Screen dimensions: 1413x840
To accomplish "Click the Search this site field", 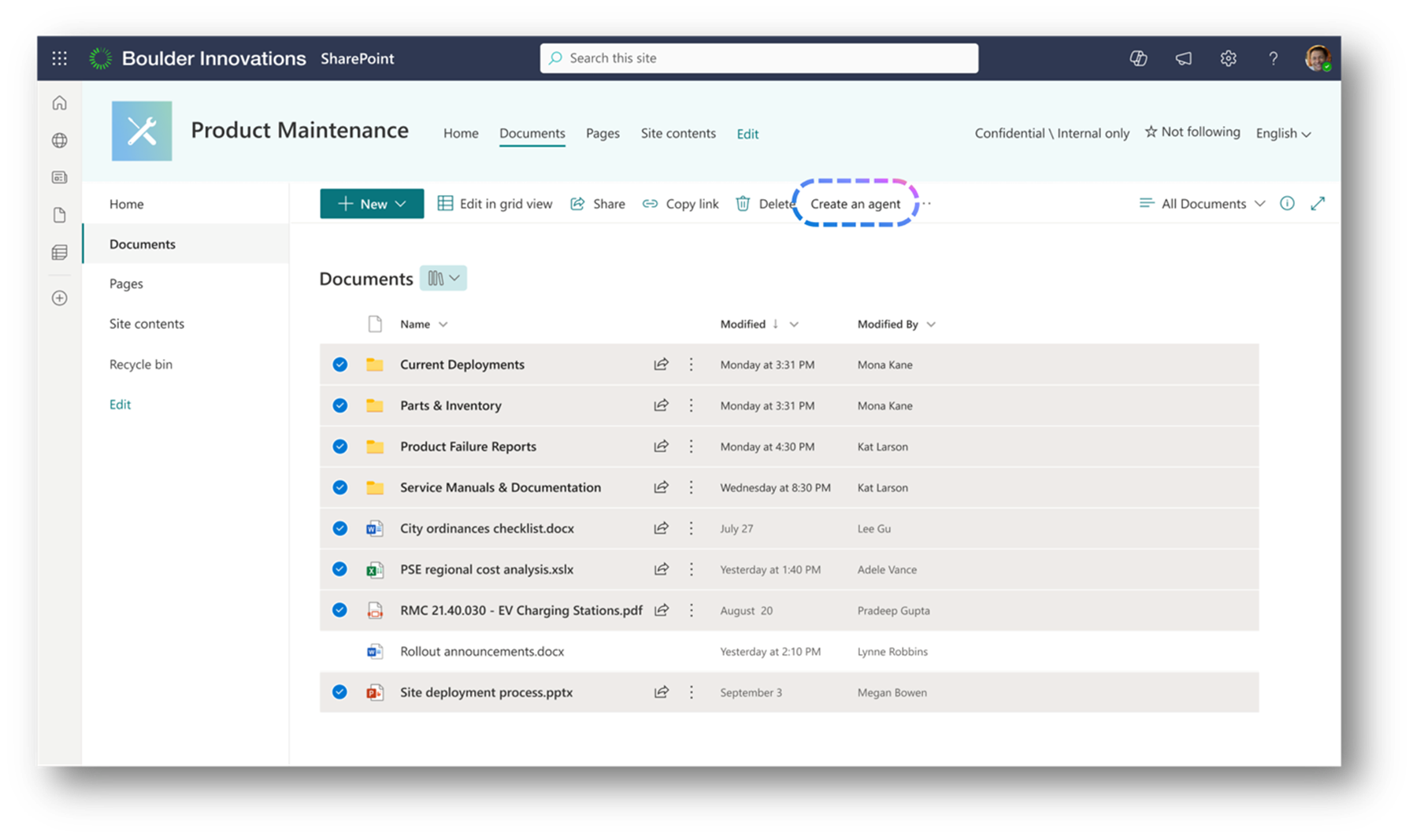I will (758, 58).
